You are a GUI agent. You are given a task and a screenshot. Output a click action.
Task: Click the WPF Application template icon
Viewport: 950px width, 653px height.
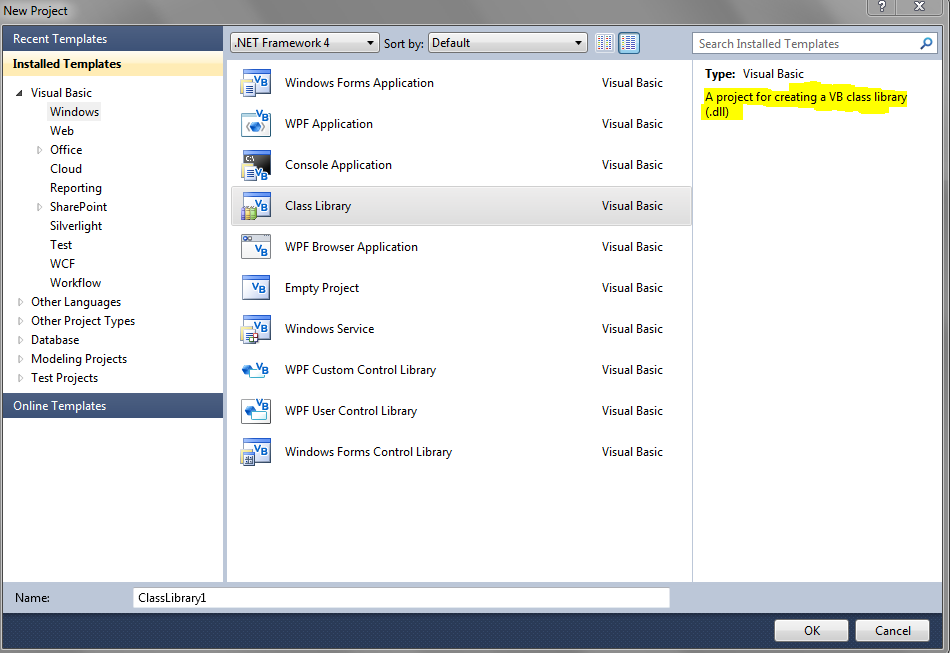pyautogui.click(x=256, y=124)
